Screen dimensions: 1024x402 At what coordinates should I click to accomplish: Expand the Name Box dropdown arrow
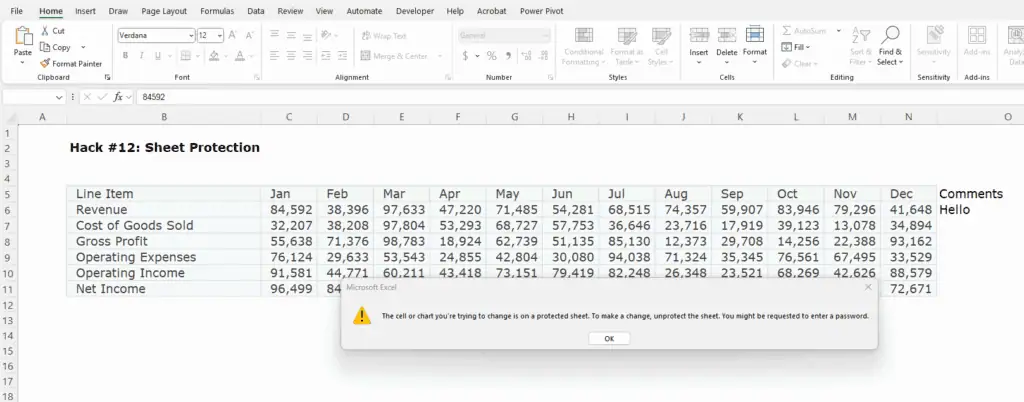point(59,97)
